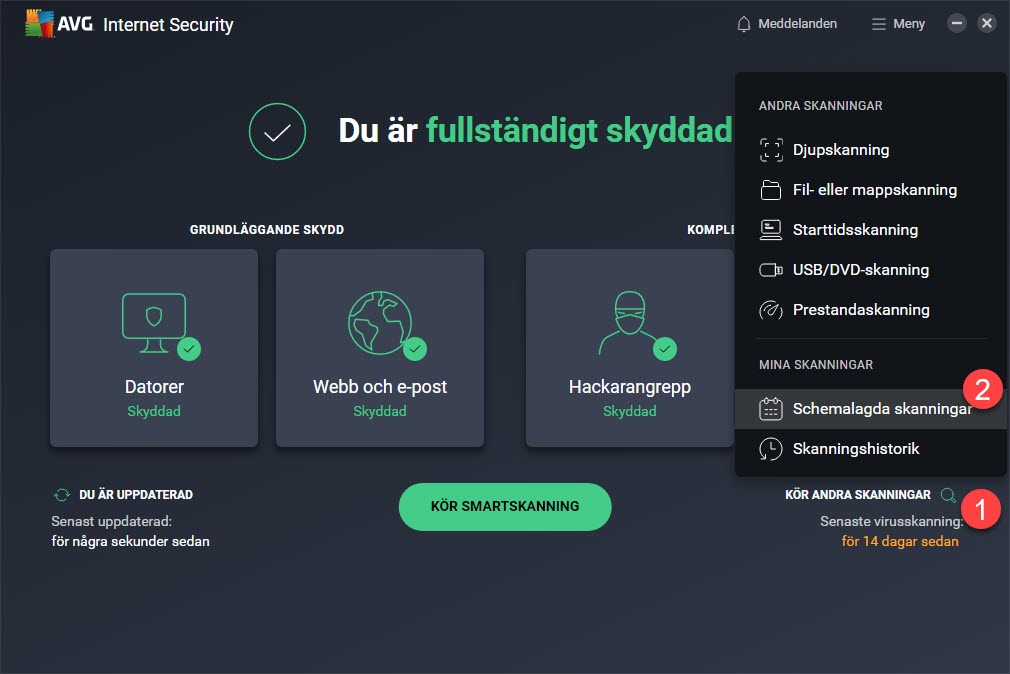The image size is (1010, 674).
Task: Click 'Du är fullständigt skyddad' headline
Action: click(x=535, y=131)
